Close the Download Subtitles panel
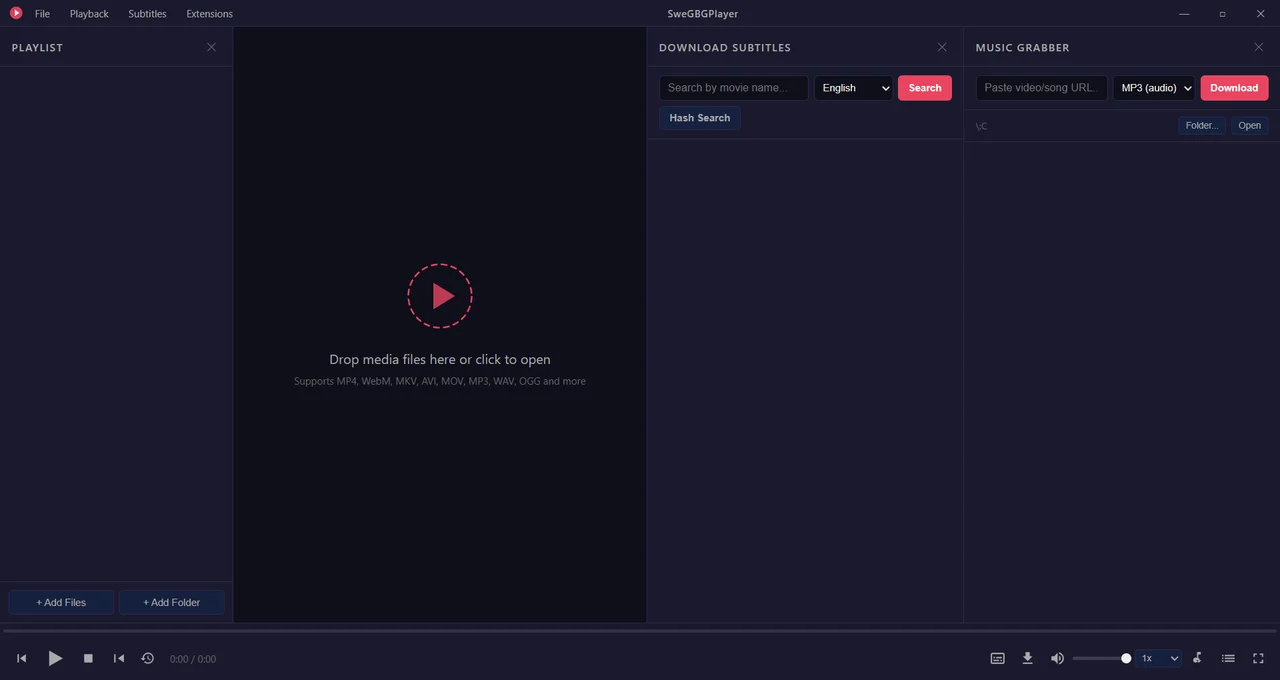Image resolution: width=1280 pixels, height=680 pixels. point(942,47)
